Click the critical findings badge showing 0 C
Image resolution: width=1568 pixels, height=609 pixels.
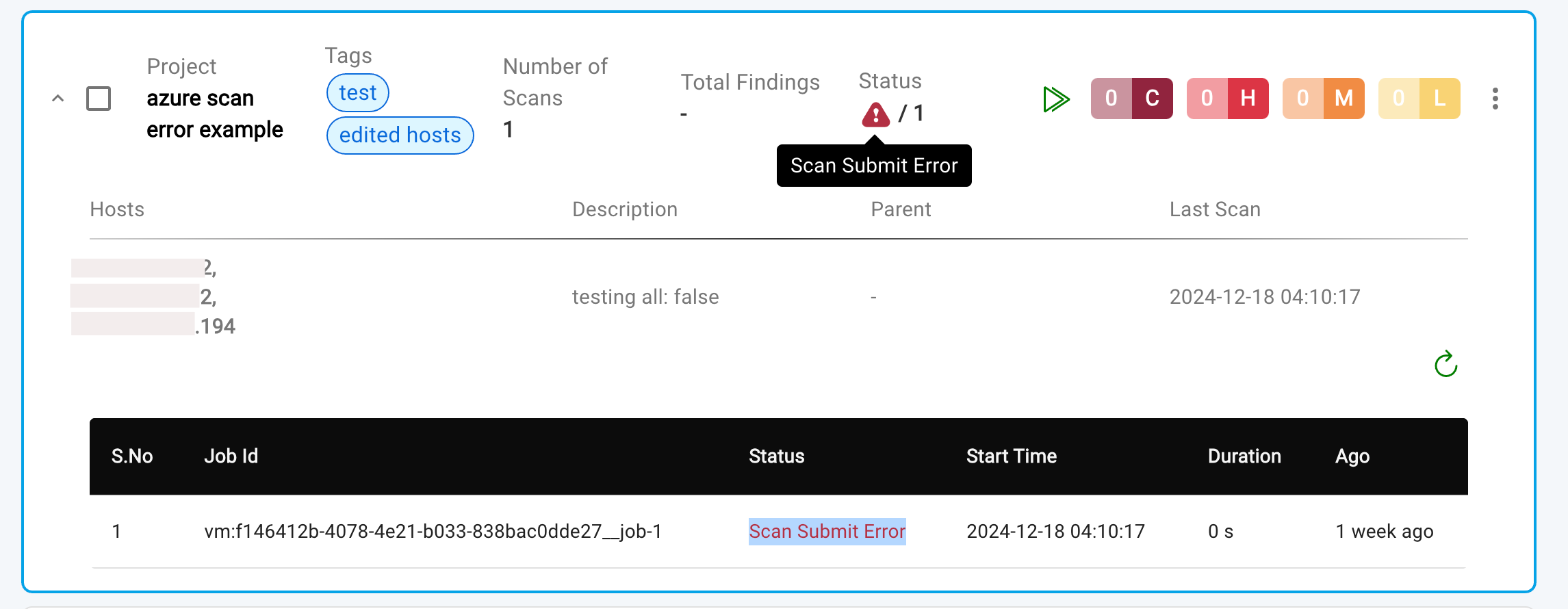point(1131,99)
